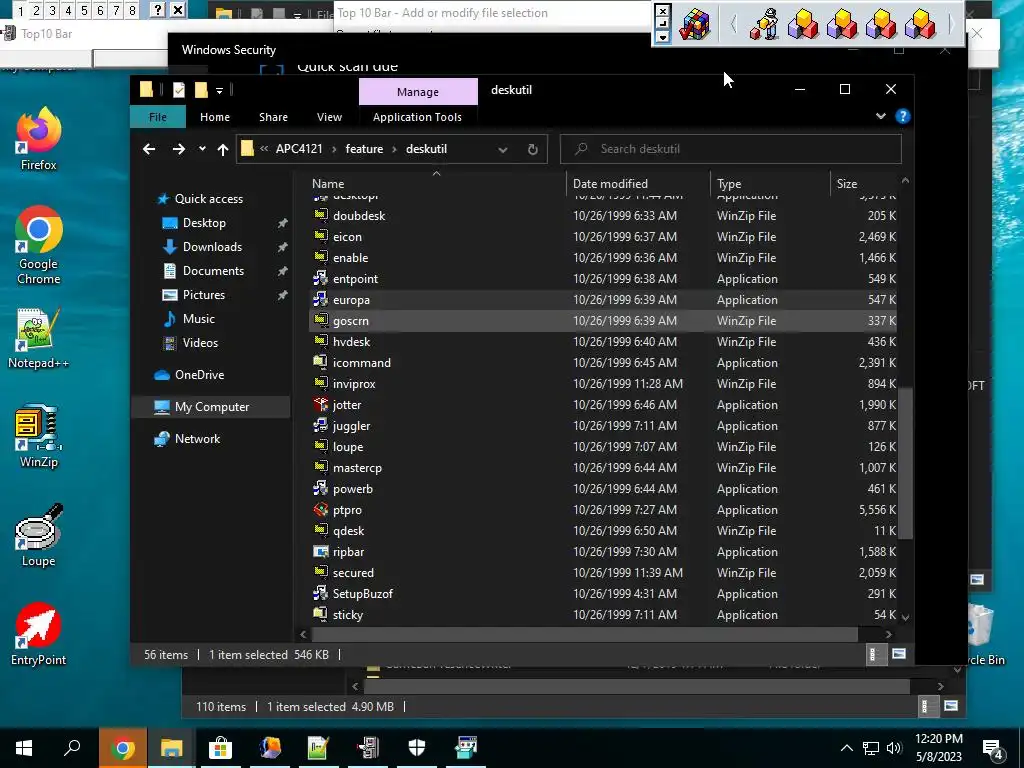Open the View ribbon tab
1024x768 pixels.
click(x=329, y=117)
